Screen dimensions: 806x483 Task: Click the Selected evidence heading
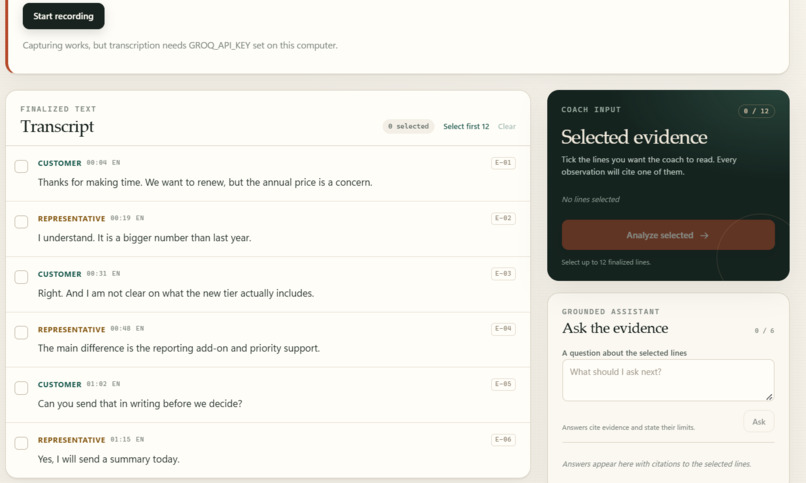634,137
